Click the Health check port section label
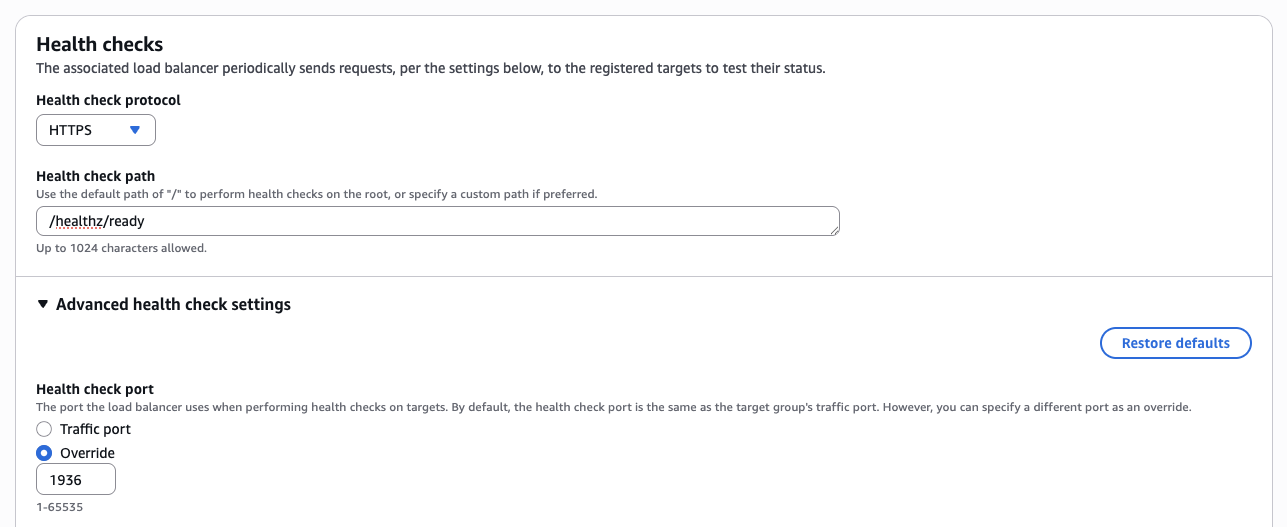The height and width of the screenshot is (527, 1287). pyautogui.click(x=95, y=389)
